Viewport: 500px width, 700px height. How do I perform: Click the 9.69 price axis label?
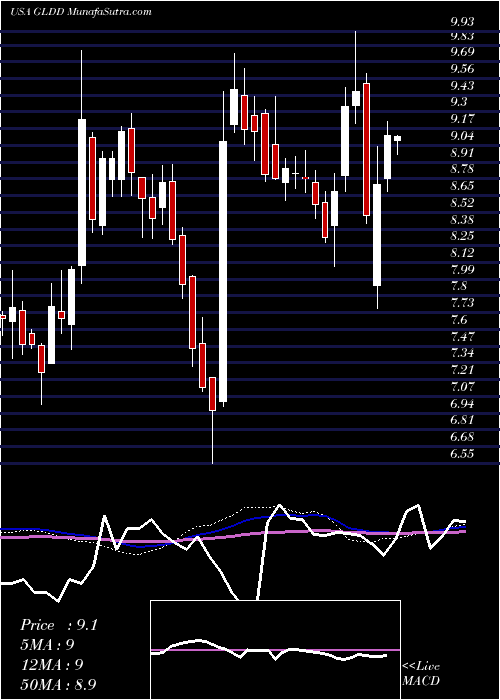(x=462, y=51)
